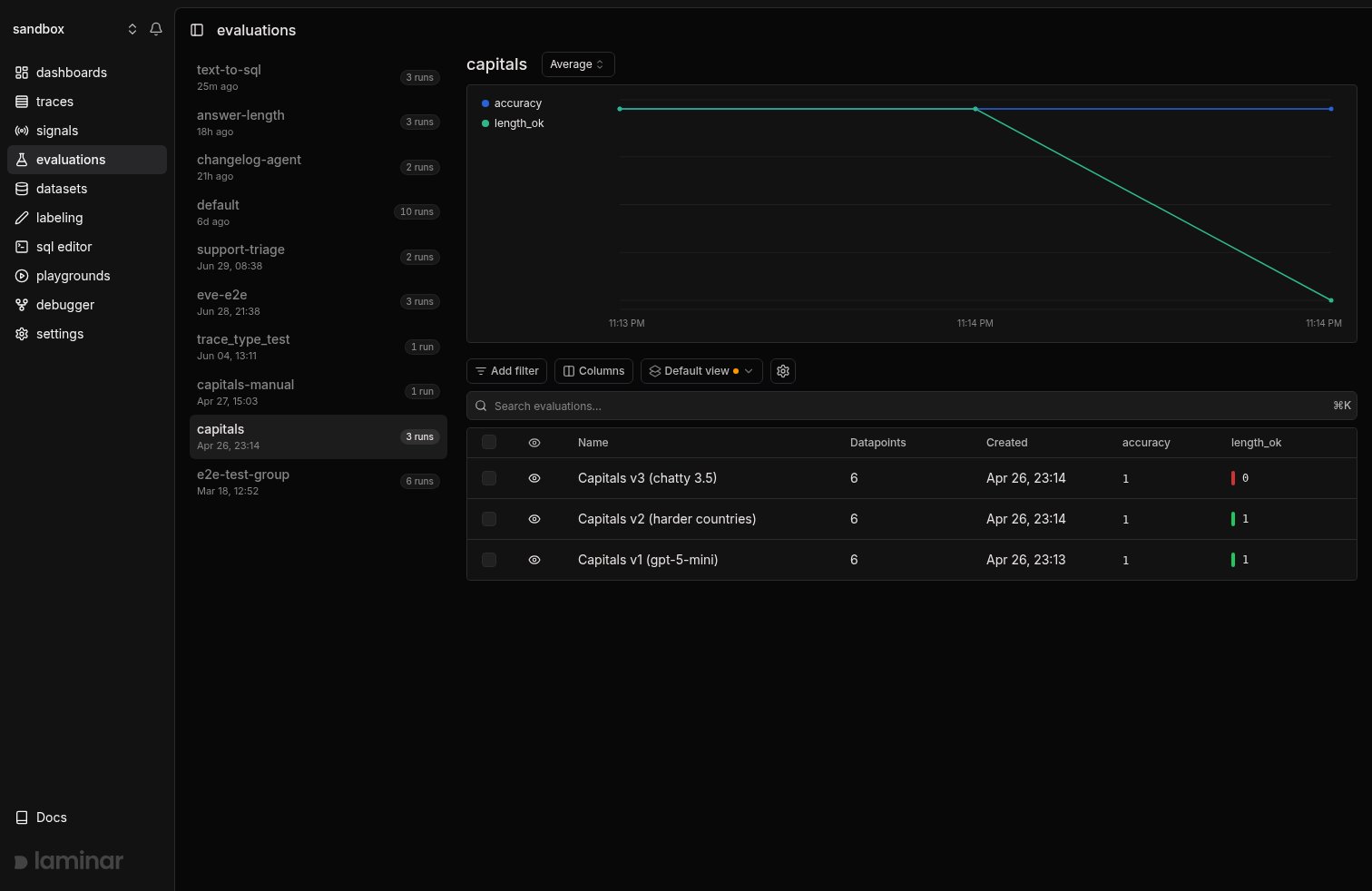Click the debugger branch icon
Screen dimensions: 1372x891
[x=22, y=305]
